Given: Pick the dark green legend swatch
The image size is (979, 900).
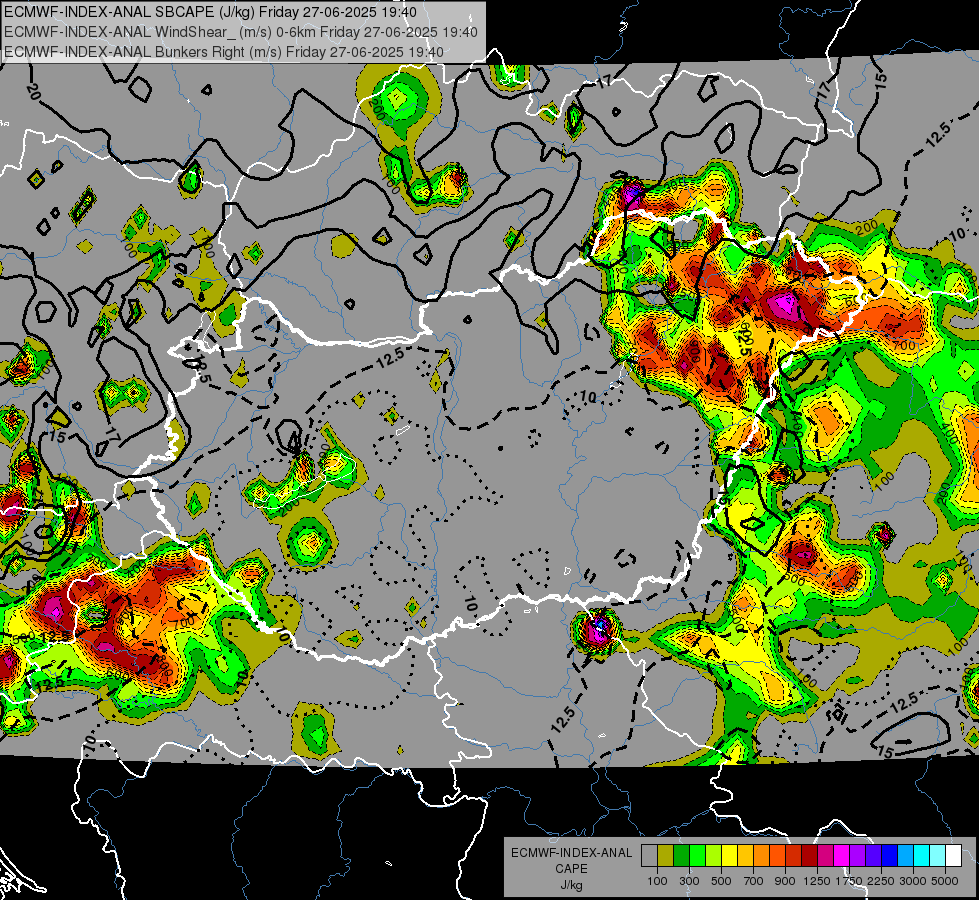Looking at the screenshot, I should pos(681,856).
